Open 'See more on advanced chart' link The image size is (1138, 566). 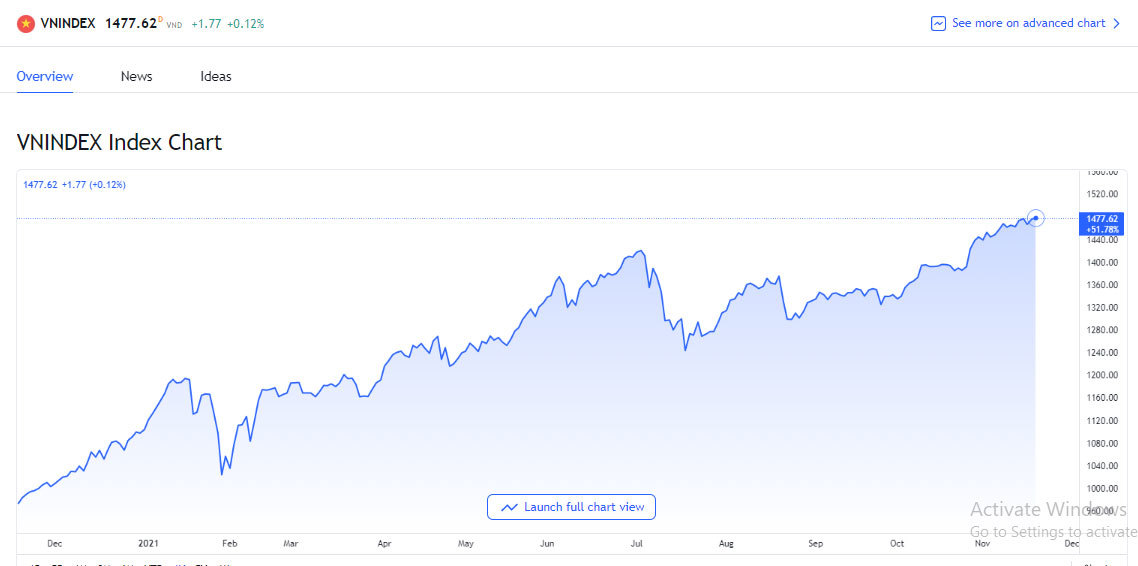[x=1028, y=23]
